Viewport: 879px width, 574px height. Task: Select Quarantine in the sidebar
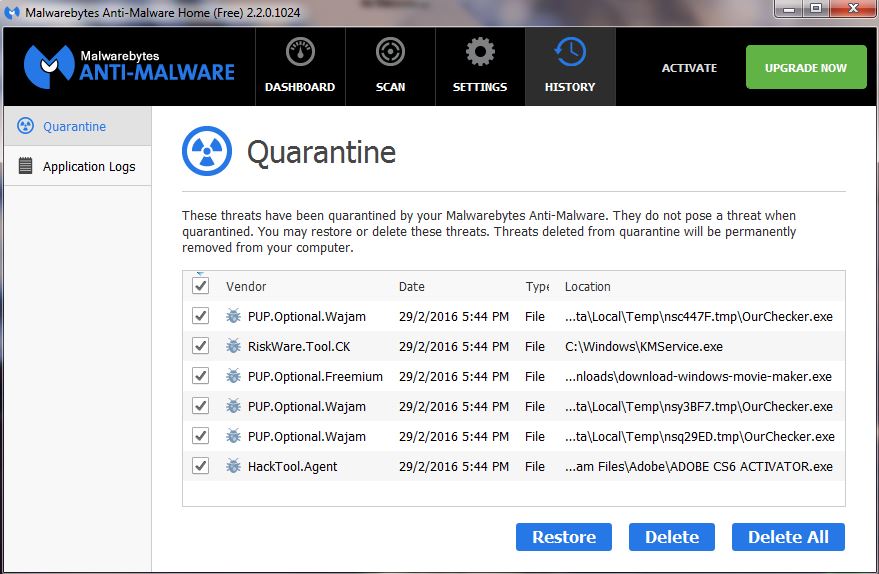pos(77,126)
